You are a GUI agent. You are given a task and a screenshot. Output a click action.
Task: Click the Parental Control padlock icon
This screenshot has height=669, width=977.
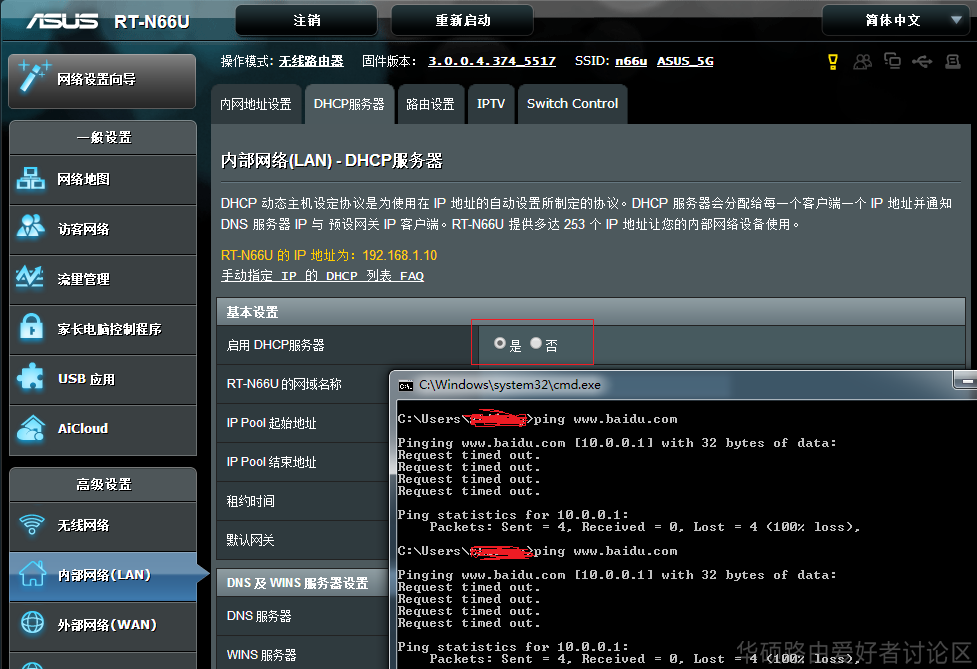(31, 326)
